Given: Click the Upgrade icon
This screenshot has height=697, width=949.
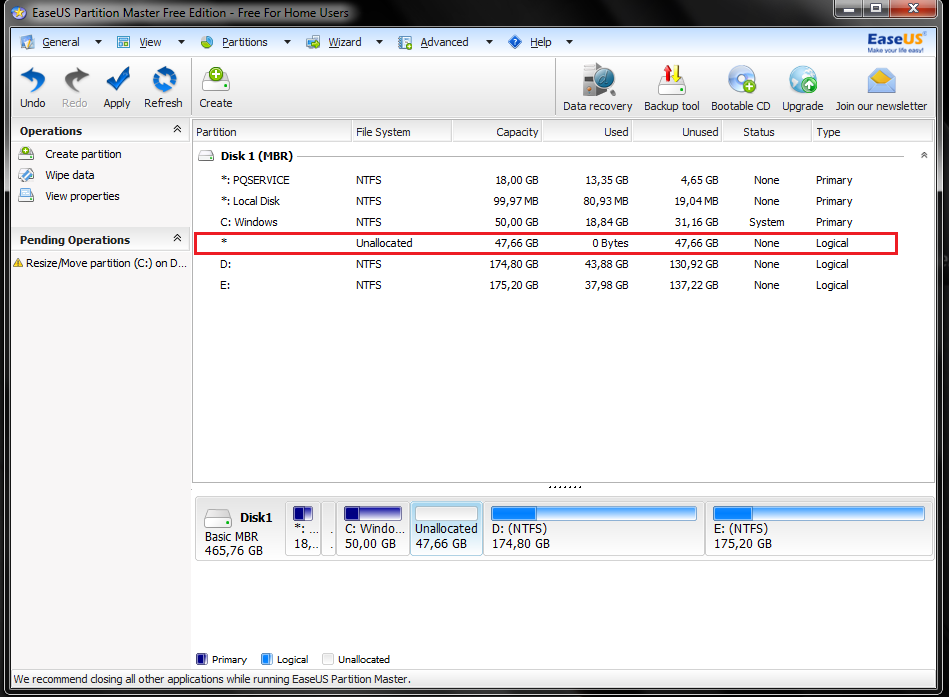Looking at the screenshot, I should 802,88.
